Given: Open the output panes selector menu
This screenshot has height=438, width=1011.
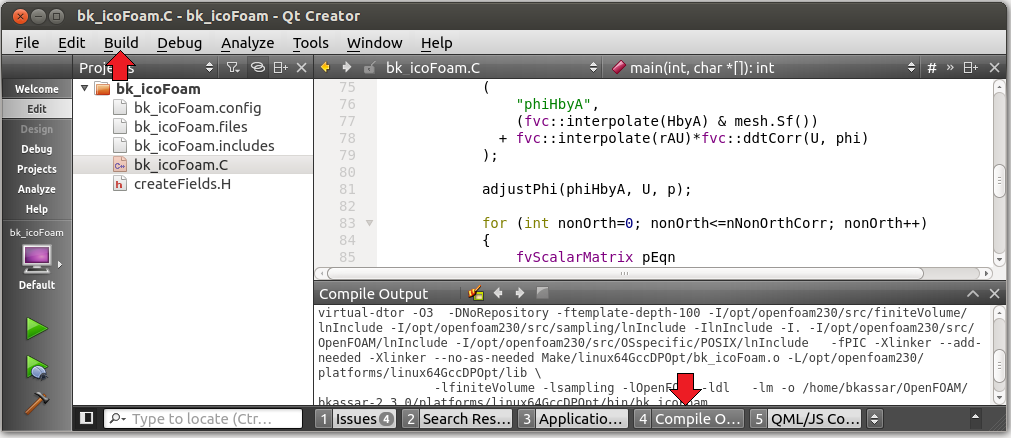Looking at the screenshot, I should point(874,419).
